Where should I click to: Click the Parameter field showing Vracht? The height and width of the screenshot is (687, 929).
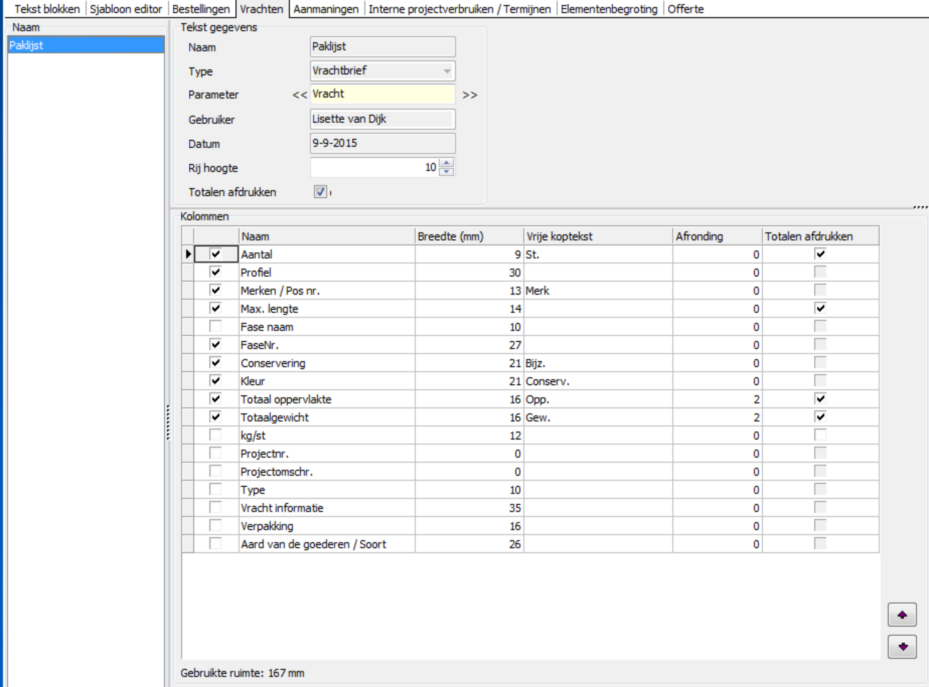383,94
